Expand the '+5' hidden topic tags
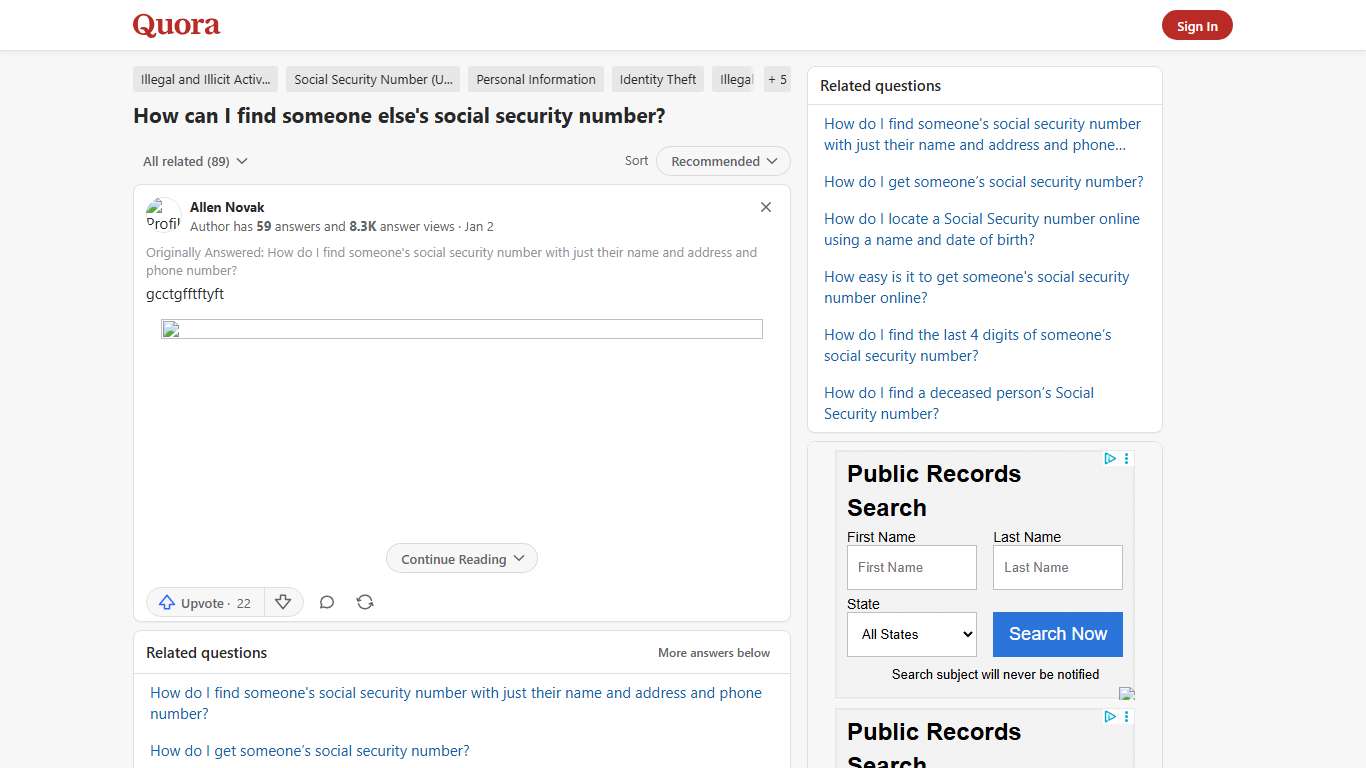 (777, 79)
